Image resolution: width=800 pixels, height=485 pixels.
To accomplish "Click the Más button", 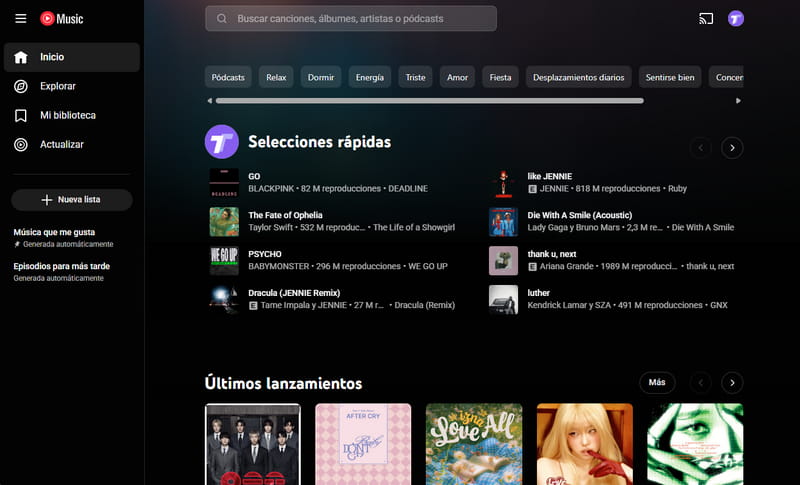I will [x=657, y=382].
